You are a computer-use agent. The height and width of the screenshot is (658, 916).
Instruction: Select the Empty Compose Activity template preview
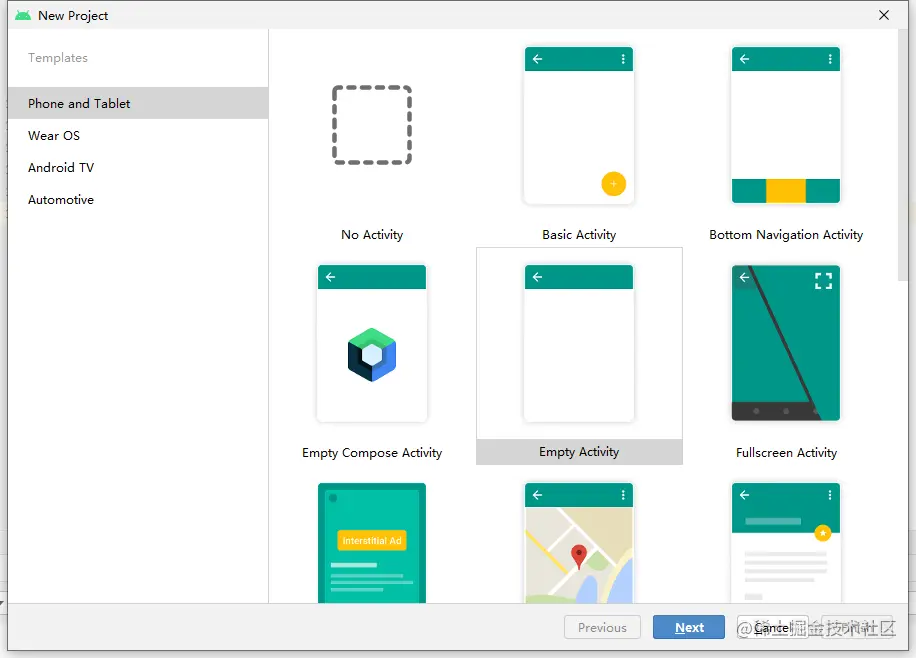click(x=372, y=343)
